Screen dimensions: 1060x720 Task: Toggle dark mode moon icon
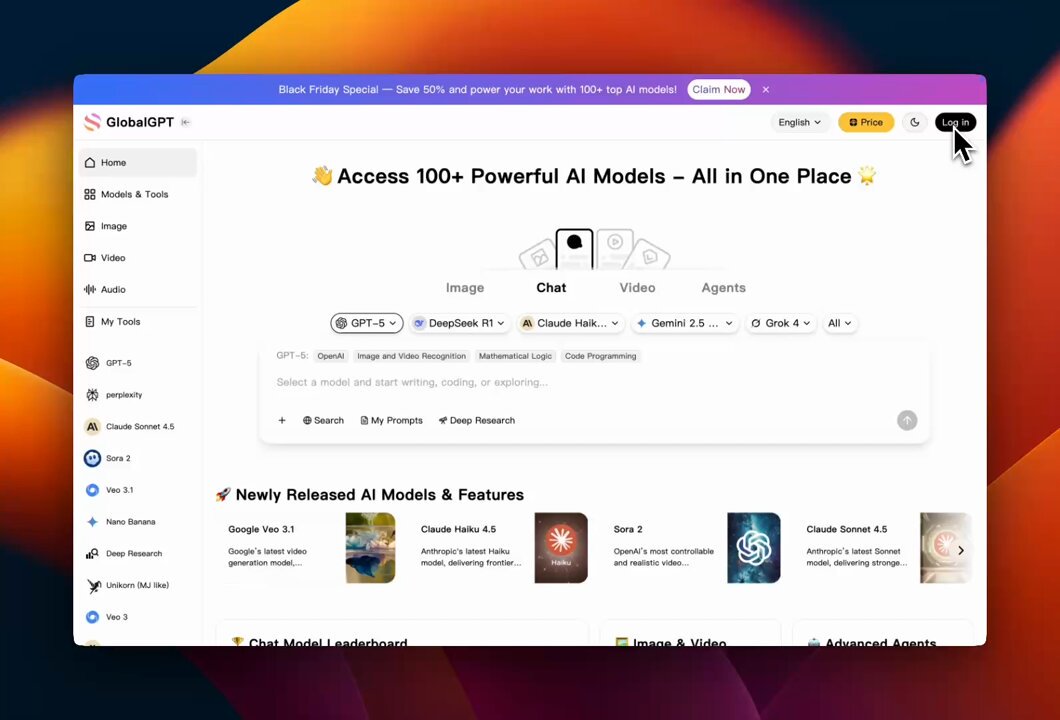coord(915,122)
